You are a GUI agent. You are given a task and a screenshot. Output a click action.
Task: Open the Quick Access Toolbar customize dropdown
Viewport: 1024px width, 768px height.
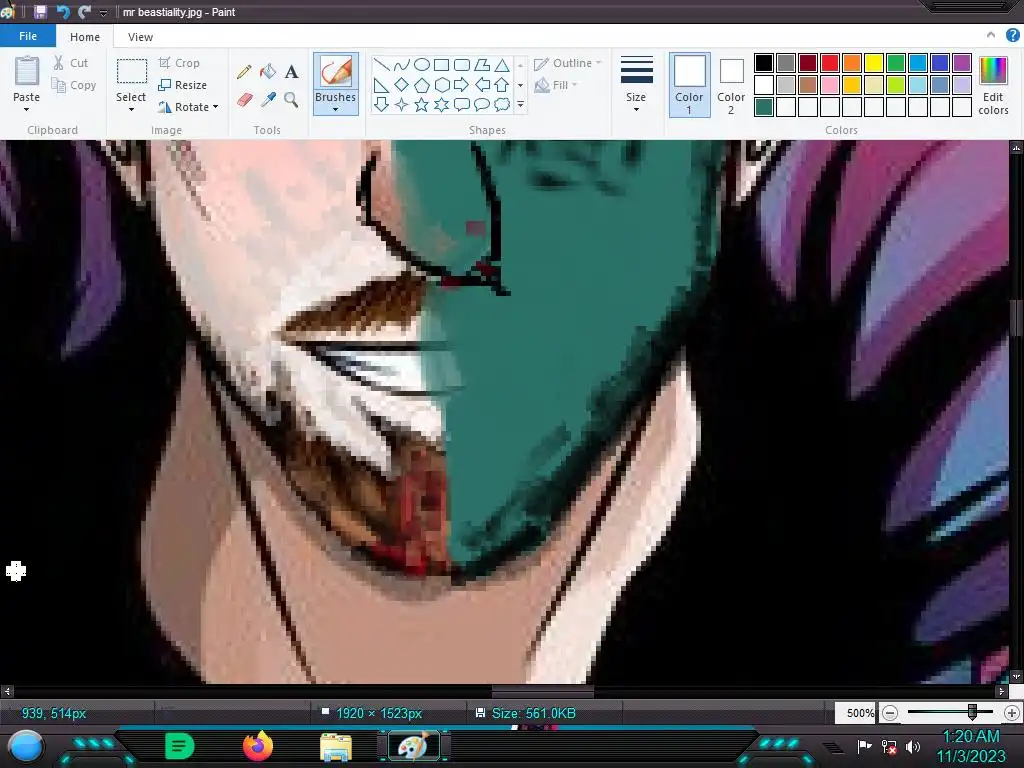click(x=103, y=12)
